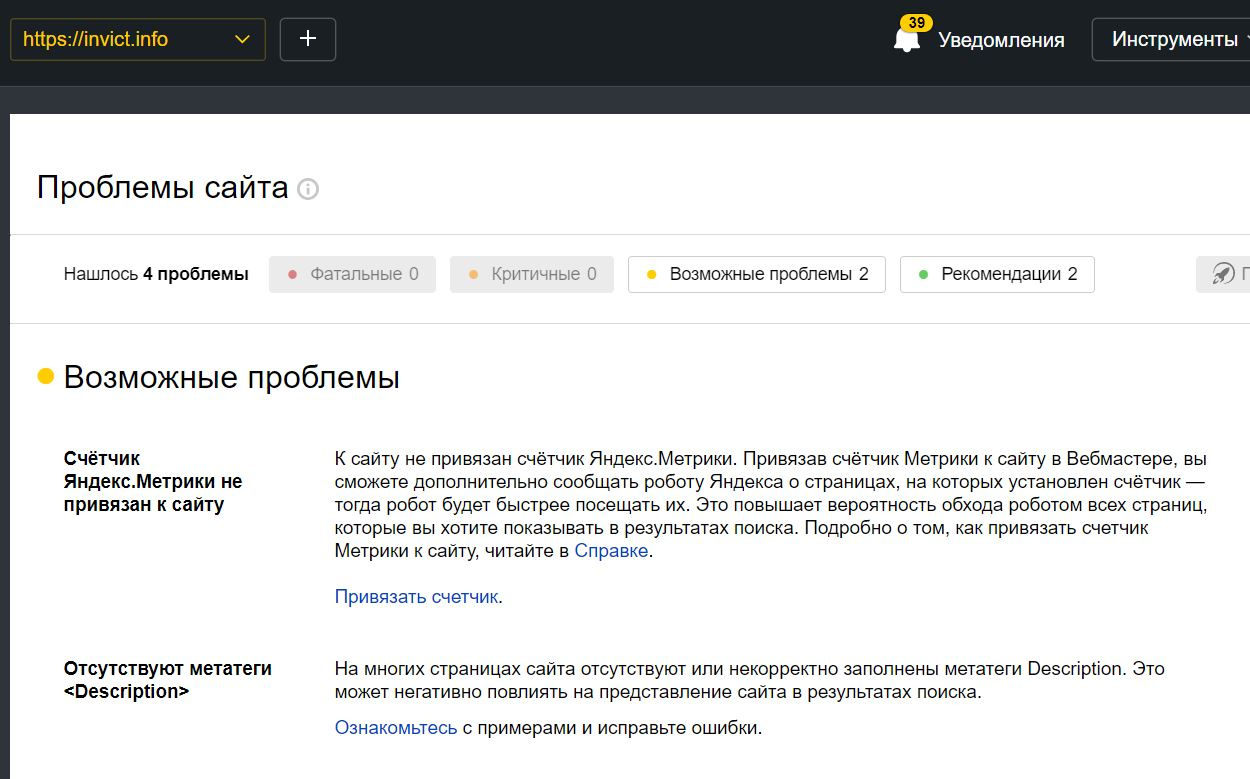Toggle the Возможные проблемы 2 filter
The height and width of the screenshot is (779, 1250).
[757, 274]
